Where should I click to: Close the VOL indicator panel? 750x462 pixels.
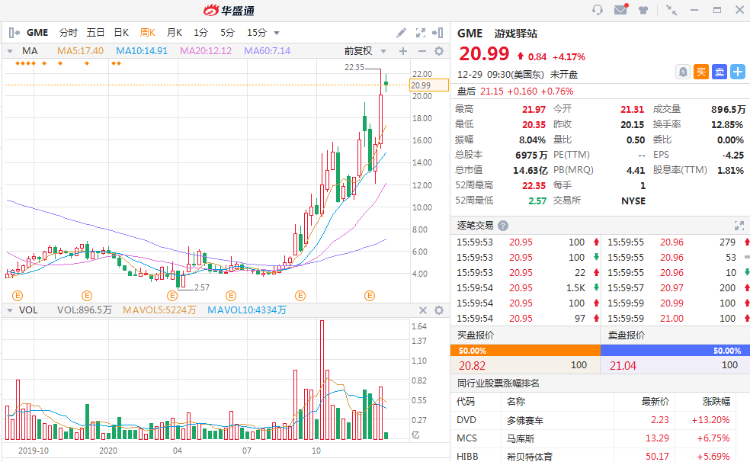click(x=423, y=310)
